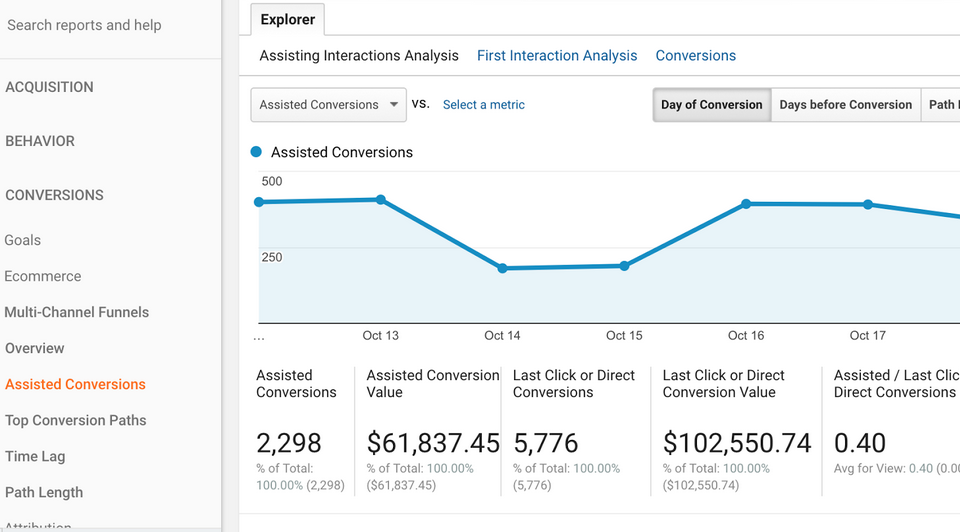
Task: Open Ecommerce reports in sidebar
Action: click(x=43, y=276)
